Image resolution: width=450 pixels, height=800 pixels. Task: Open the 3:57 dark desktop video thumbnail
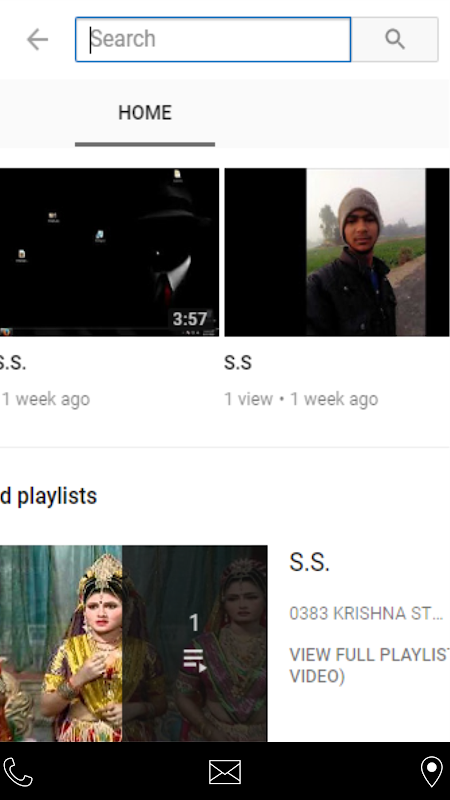click(109, 252)
